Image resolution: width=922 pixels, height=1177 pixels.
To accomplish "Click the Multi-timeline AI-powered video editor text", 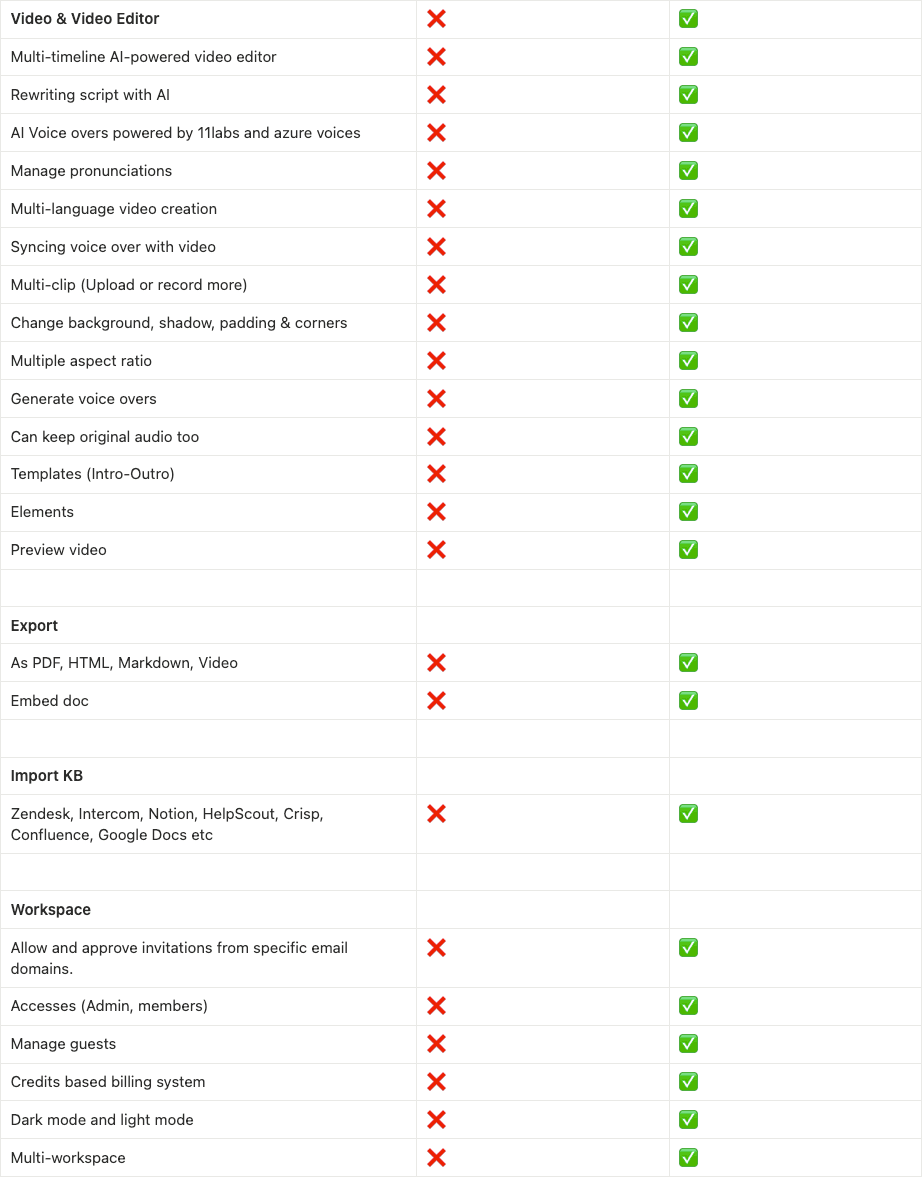I will [x=143, y=57].
